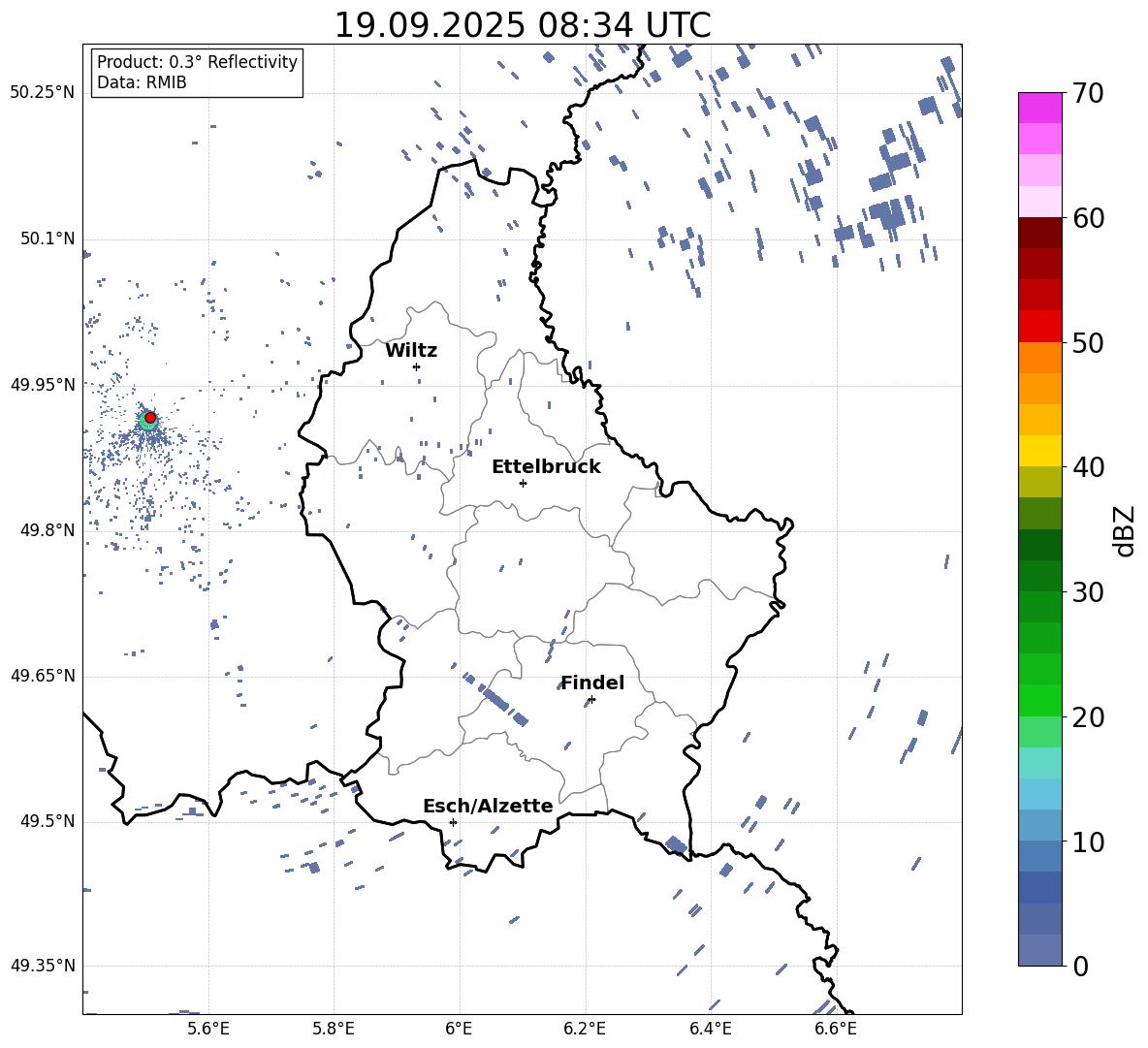
Task: Click the Data: RMIB text
Action: coord(142,82)
